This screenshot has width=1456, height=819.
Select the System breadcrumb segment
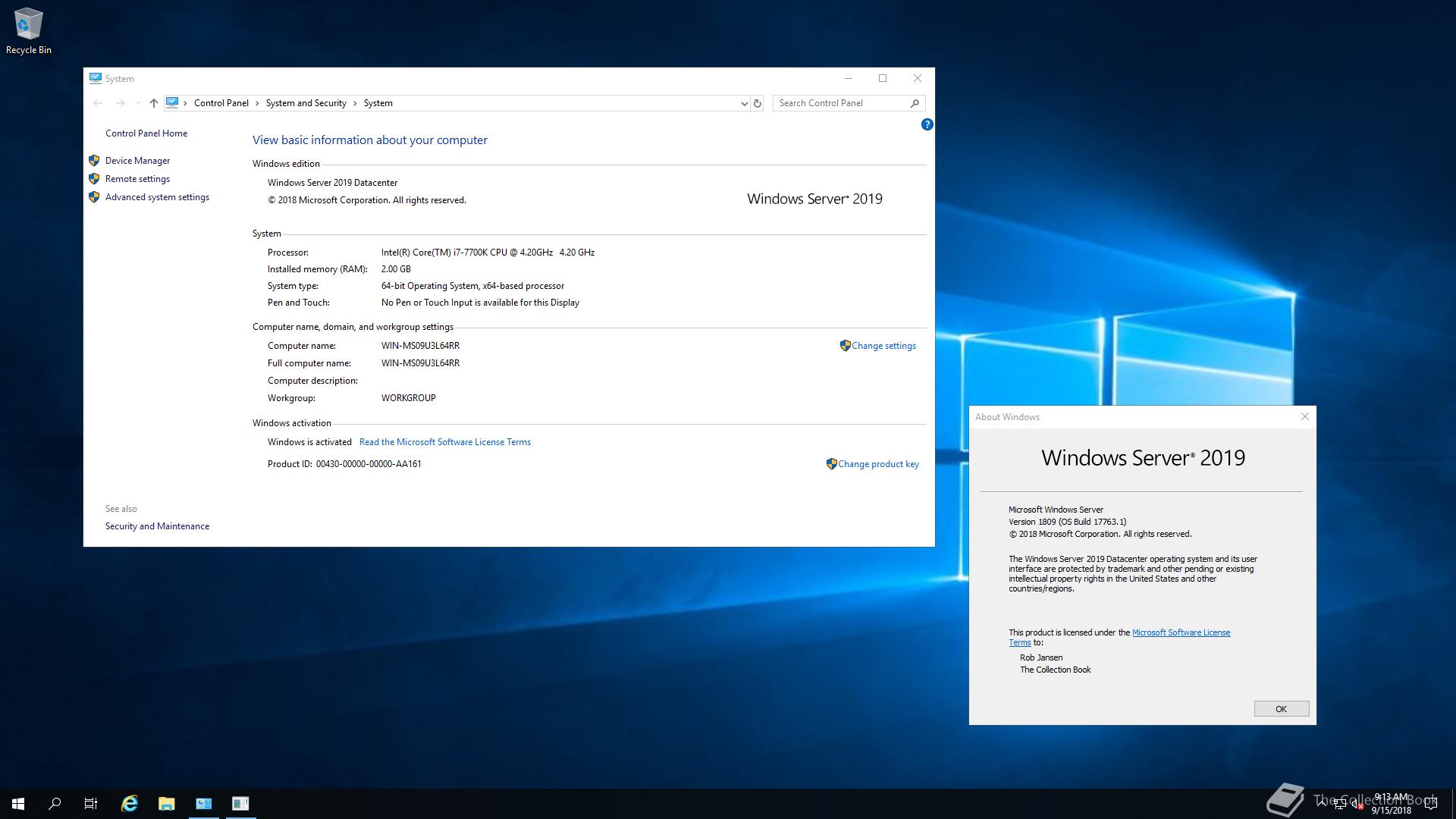coord(378,103)
